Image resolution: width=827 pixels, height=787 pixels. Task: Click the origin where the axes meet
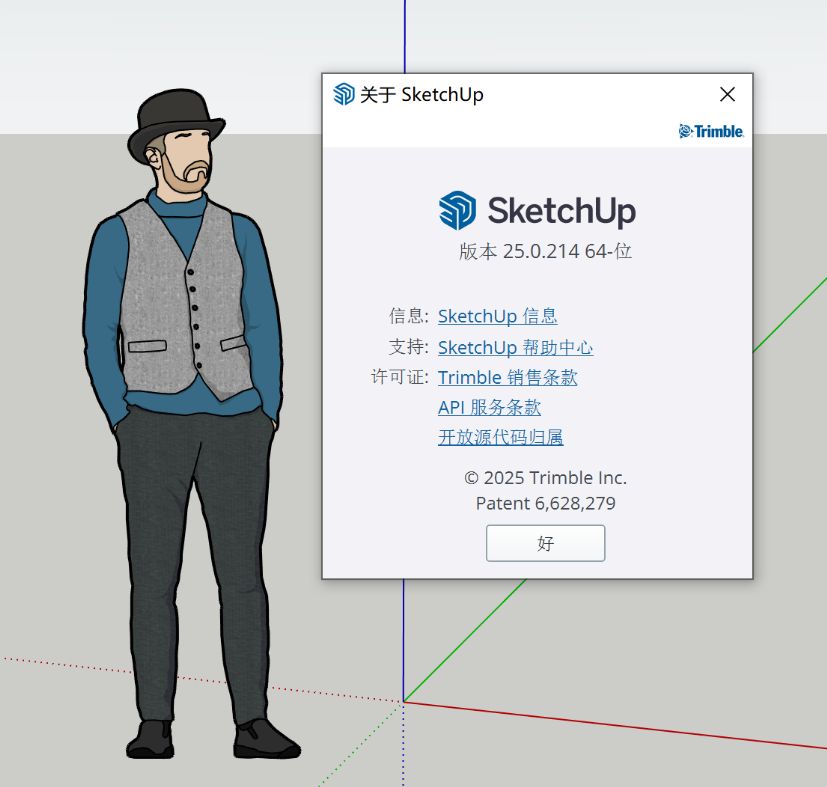[404, 701]
